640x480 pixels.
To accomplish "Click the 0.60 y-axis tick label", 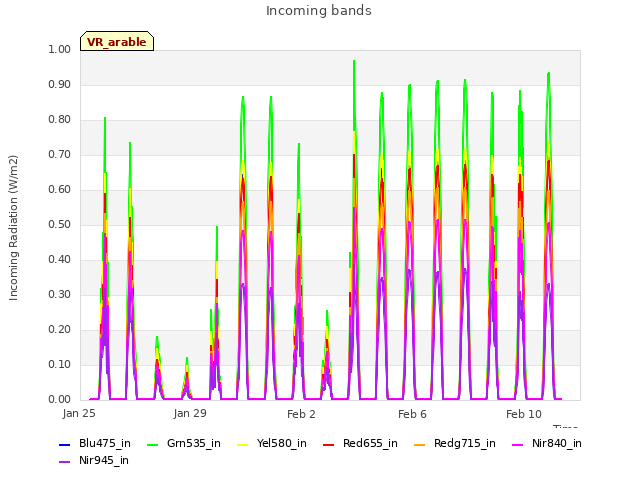I will click(x=60, y=189).
